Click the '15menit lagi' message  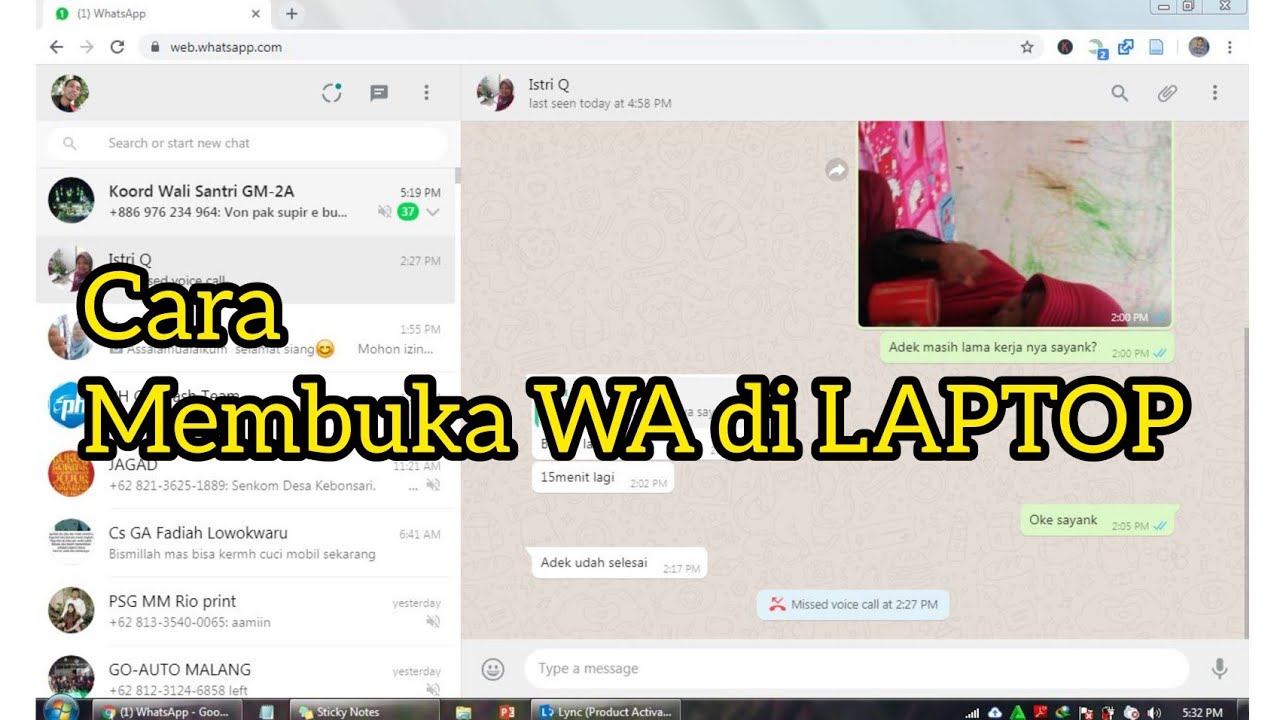pyautogui.click(x=601, y=478)
